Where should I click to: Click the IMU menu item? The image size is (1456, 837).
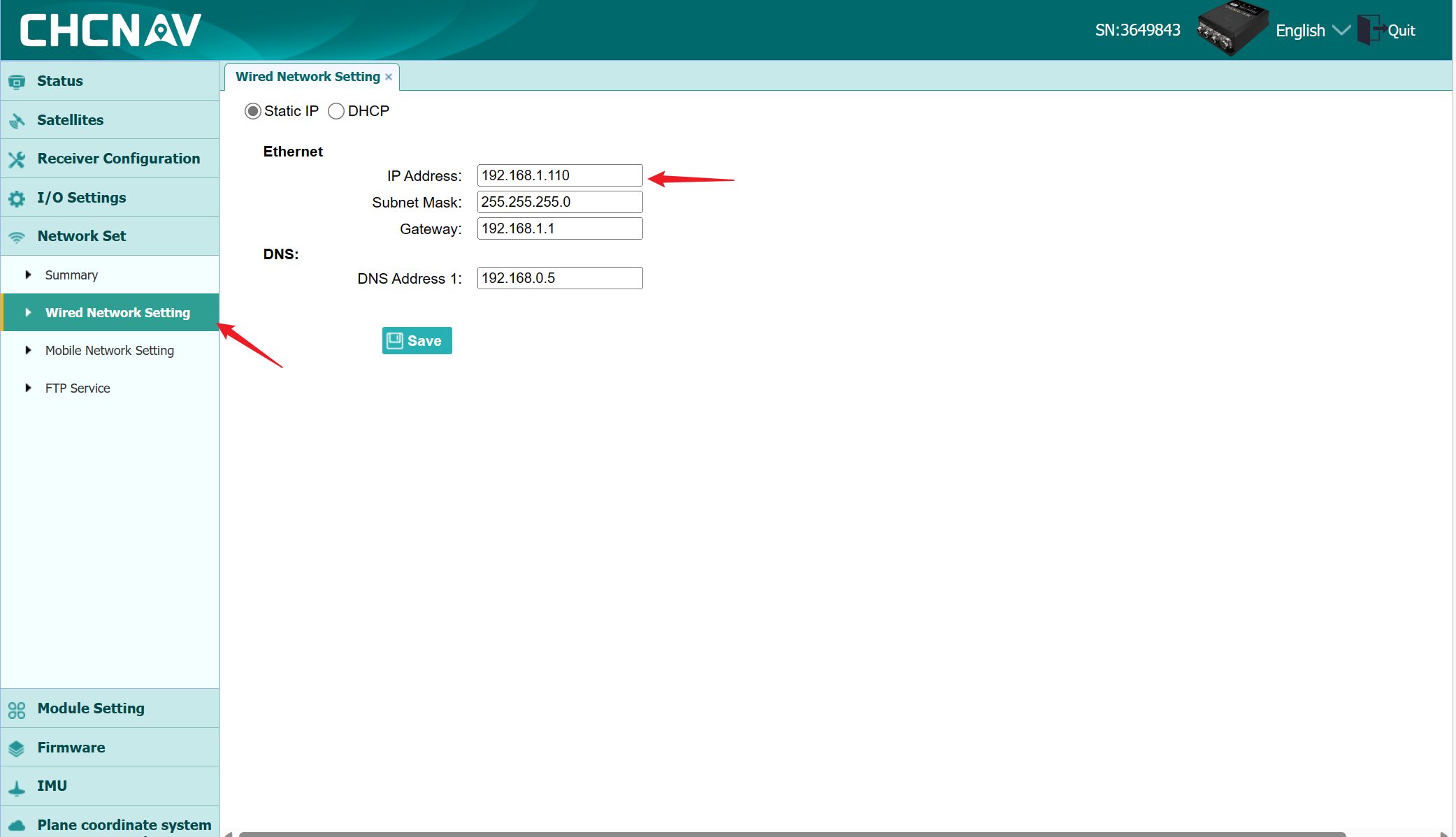pos(109,785)
